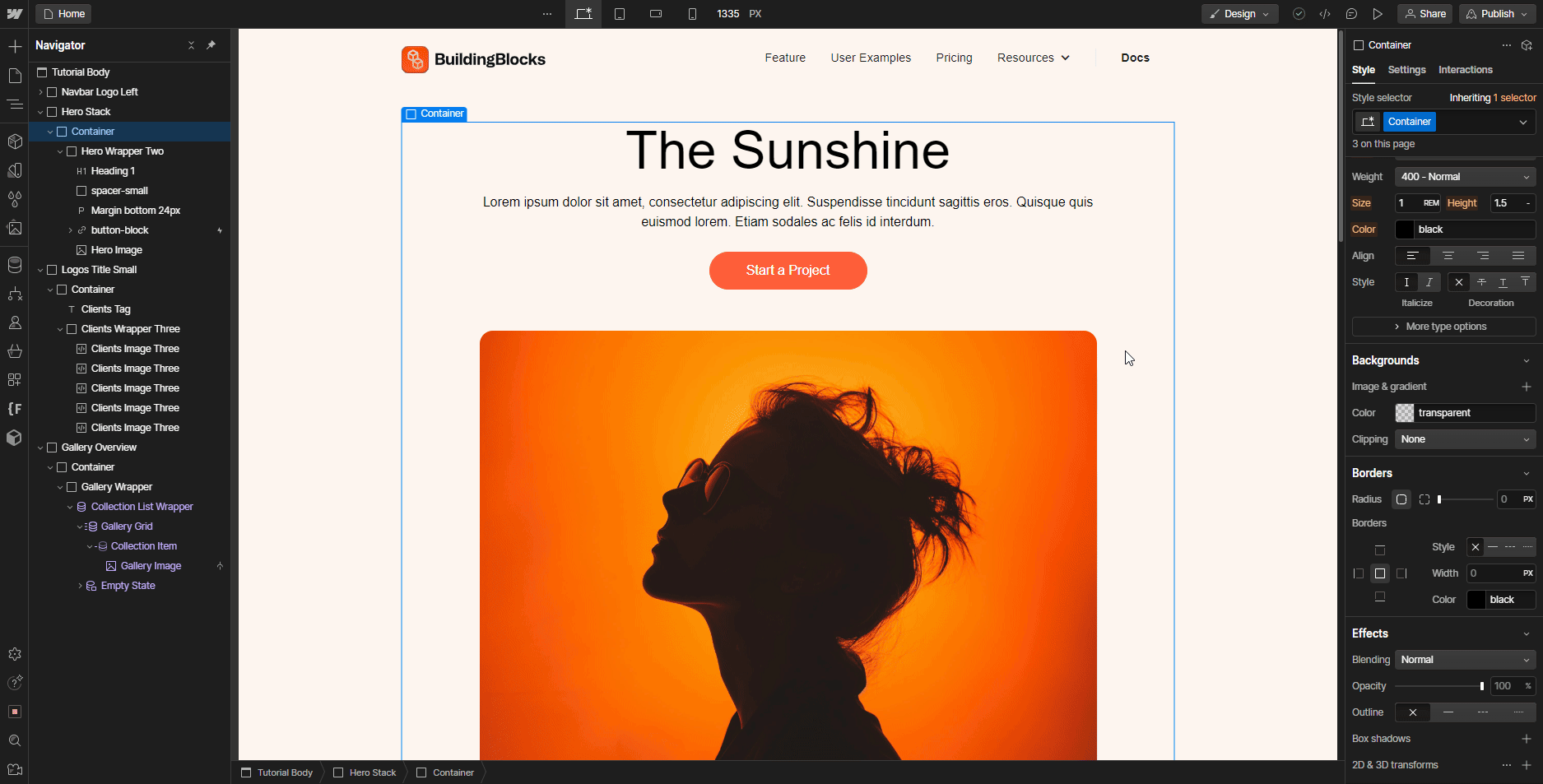Open the Ecommerce panel
Viewport: 1543px width, 784px height.
tap(15, 350)
